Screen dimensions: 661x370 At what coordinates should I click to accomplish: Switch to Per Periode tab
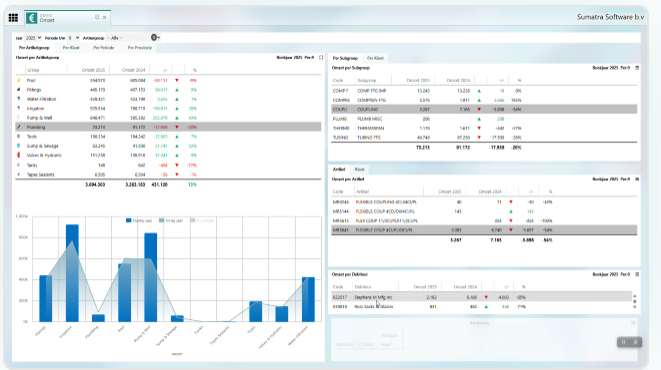[104, 48]
